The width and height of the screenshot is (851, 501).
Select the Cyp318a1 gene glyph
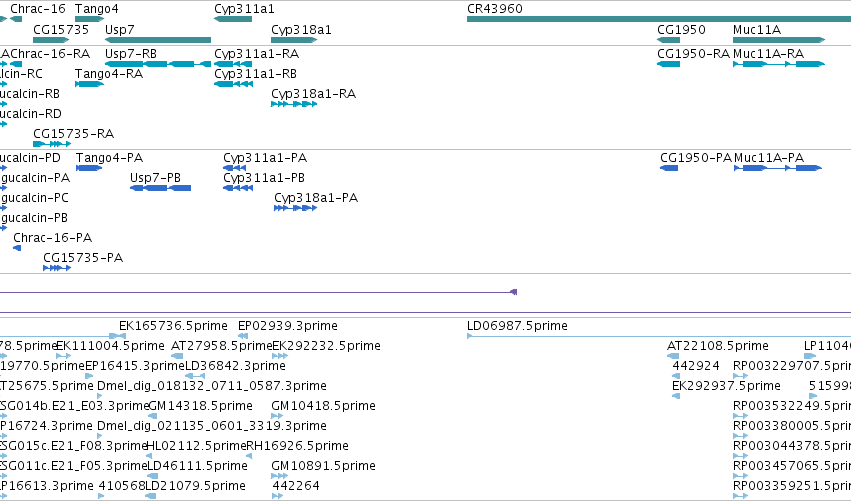[294, 40]
